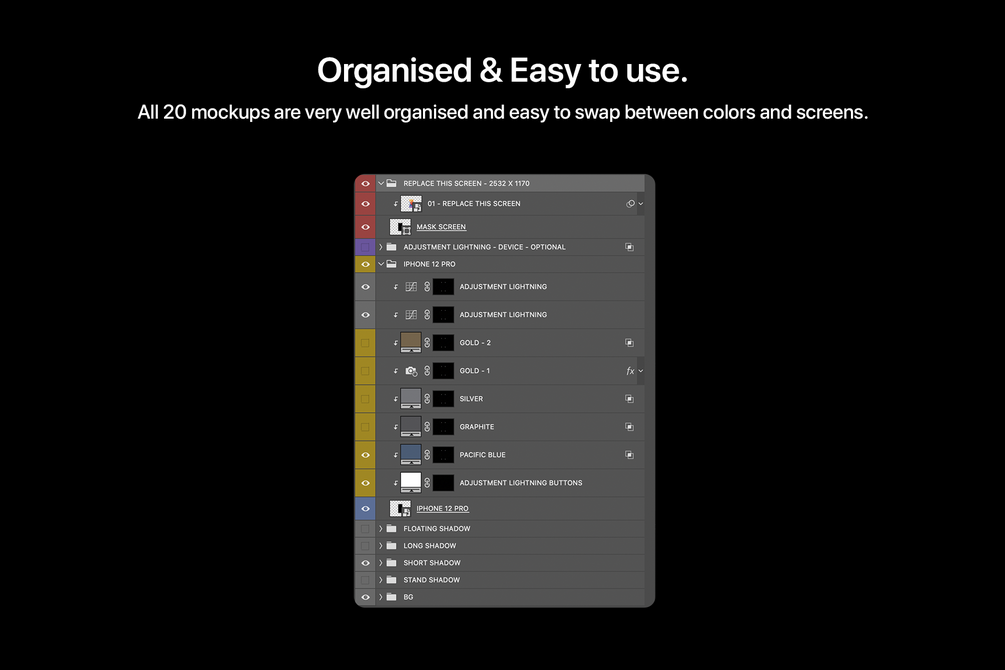This screenshot has height=670, width=1005.
Task: Collapse the iPhone 12 Pro folder group
Action: 381,264
